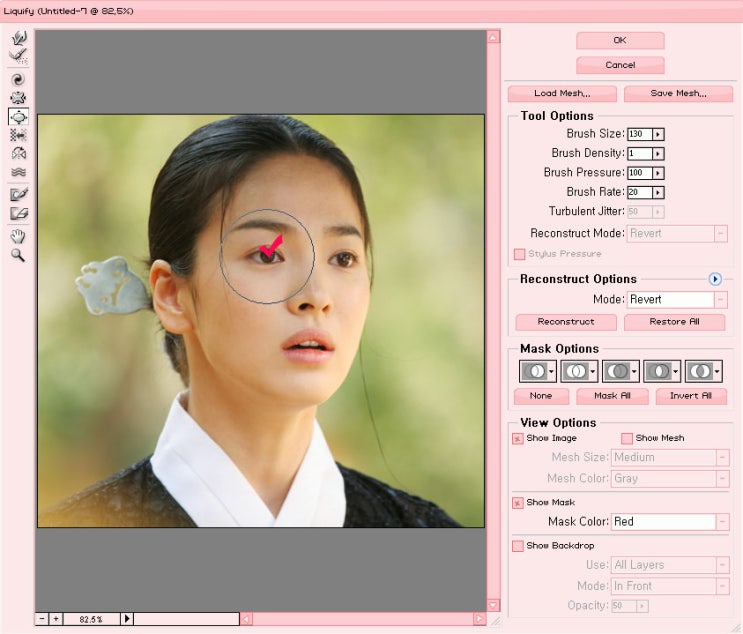Viewport: 743px width, 634px height.
Task: Choose the Pucker tool
Action: [18, 98]
